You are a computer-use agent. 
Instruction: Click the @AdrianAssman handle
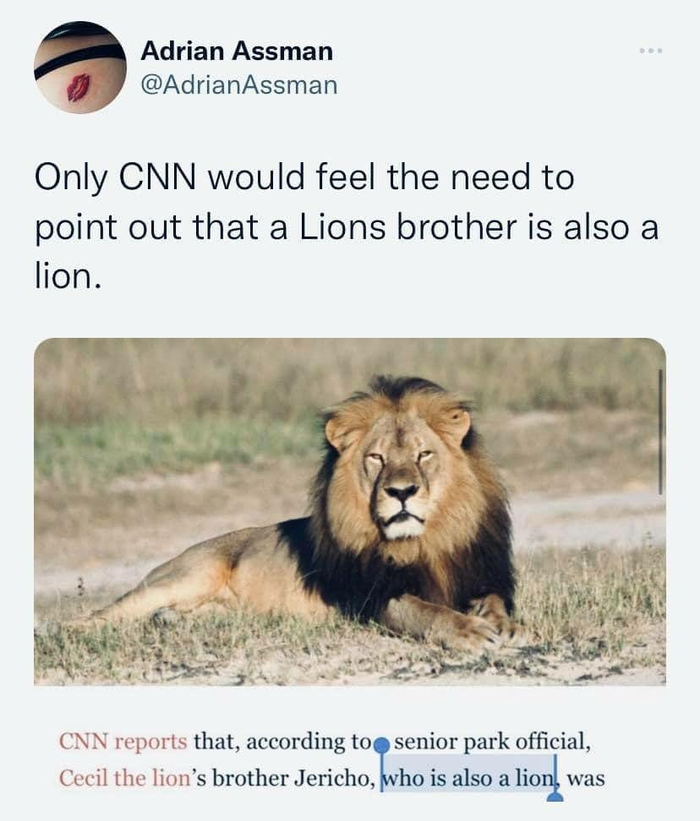pyautogui.click(x=239, y=86)
